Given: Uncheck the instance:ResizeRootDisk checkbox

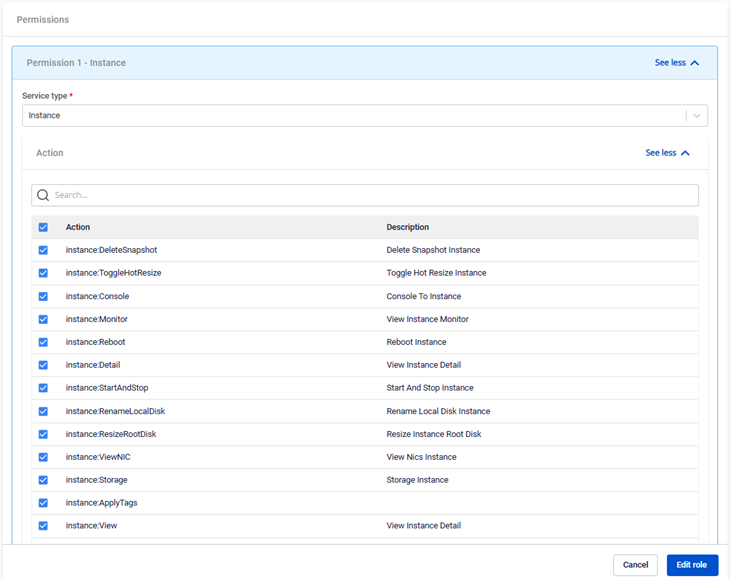Looking at the screenshot, I should 43,434.
